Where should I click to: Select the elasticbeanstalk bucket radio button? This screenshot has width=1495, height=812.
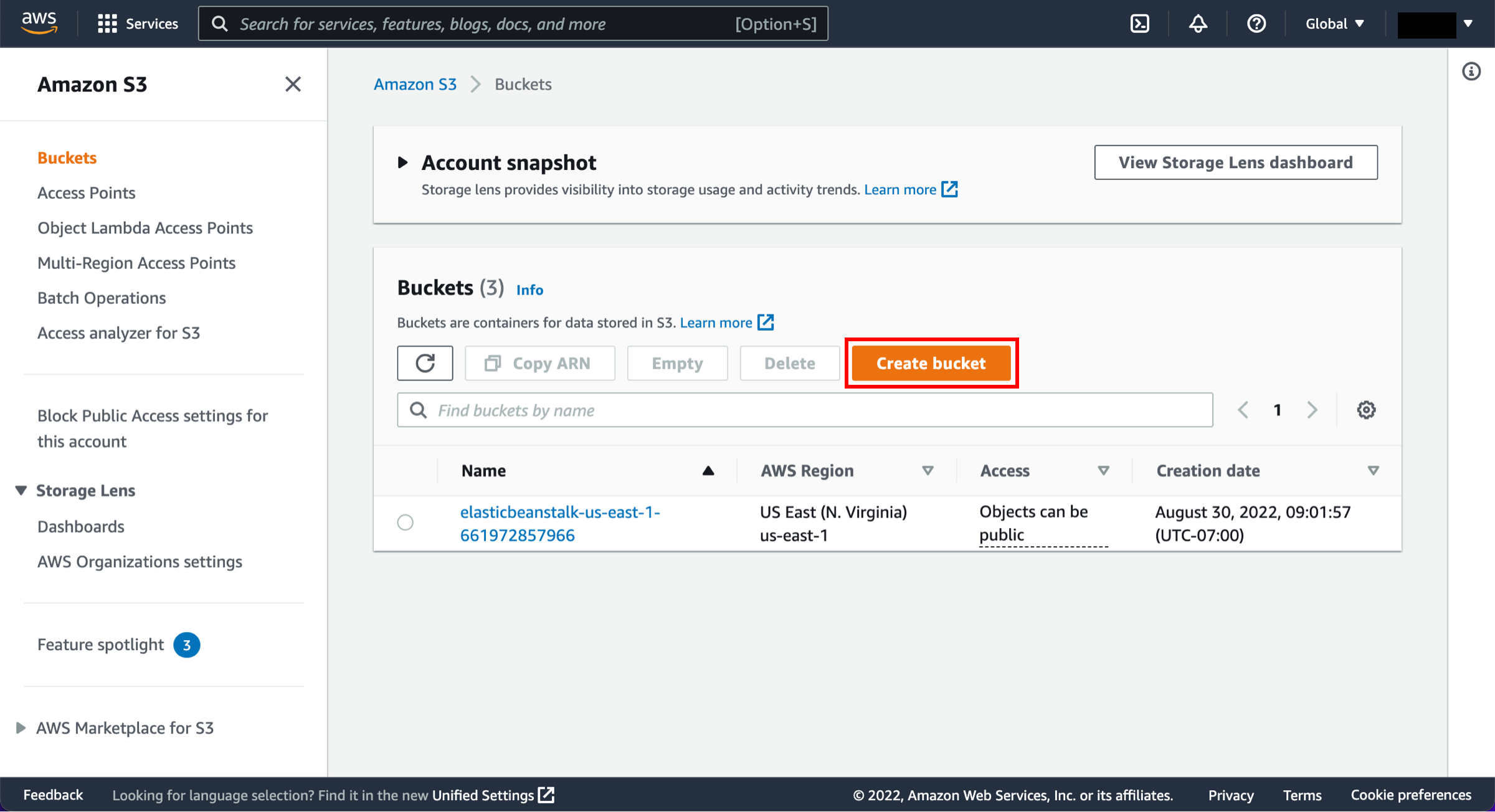406,522
